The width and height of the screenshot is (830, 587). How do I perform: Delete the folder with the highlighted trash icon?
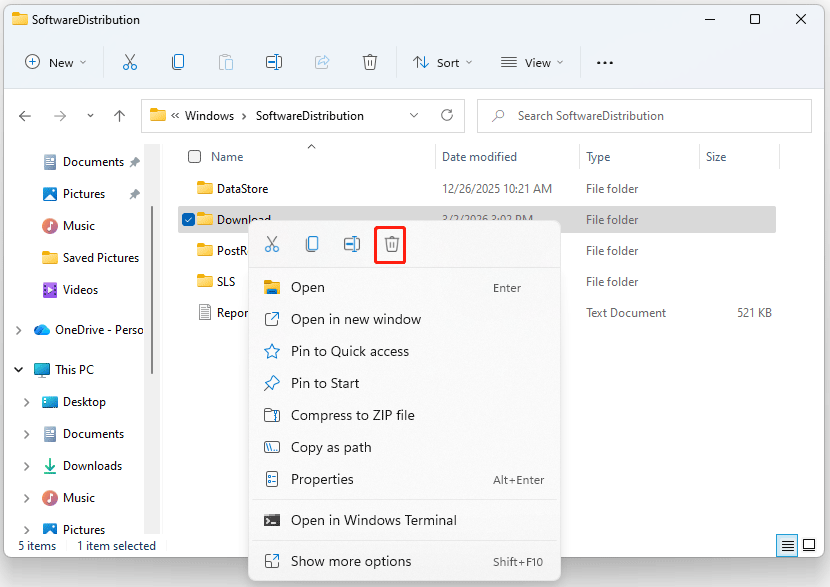pyautogui.click(x=390, y=244)
